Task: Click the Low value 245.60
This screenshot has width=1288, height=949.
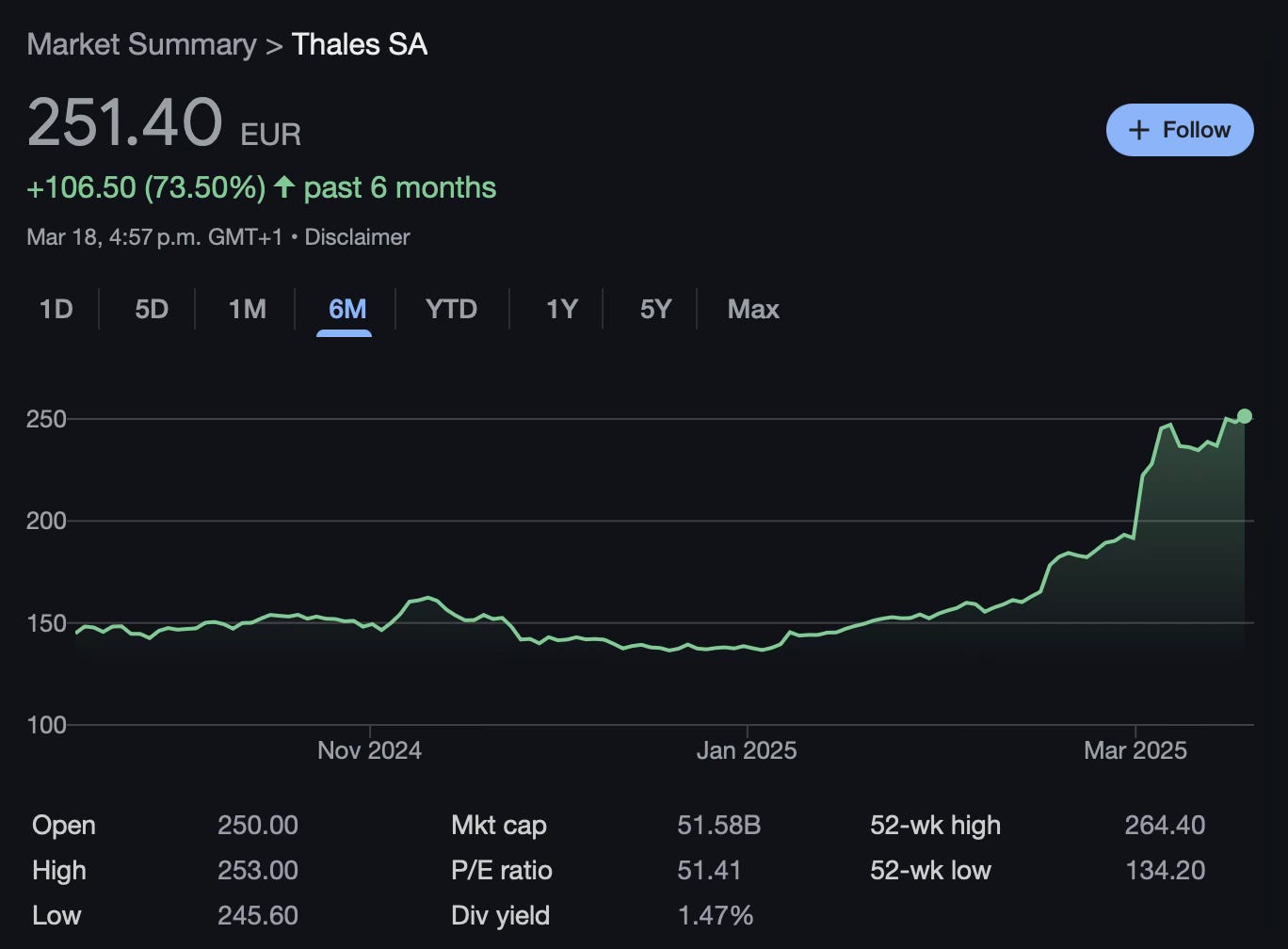Action: coord(258,916)
